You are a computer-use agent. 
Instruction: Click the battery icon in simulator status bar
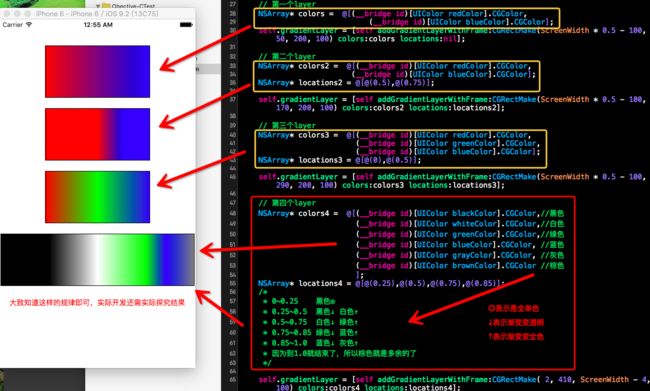click(186, 25)
